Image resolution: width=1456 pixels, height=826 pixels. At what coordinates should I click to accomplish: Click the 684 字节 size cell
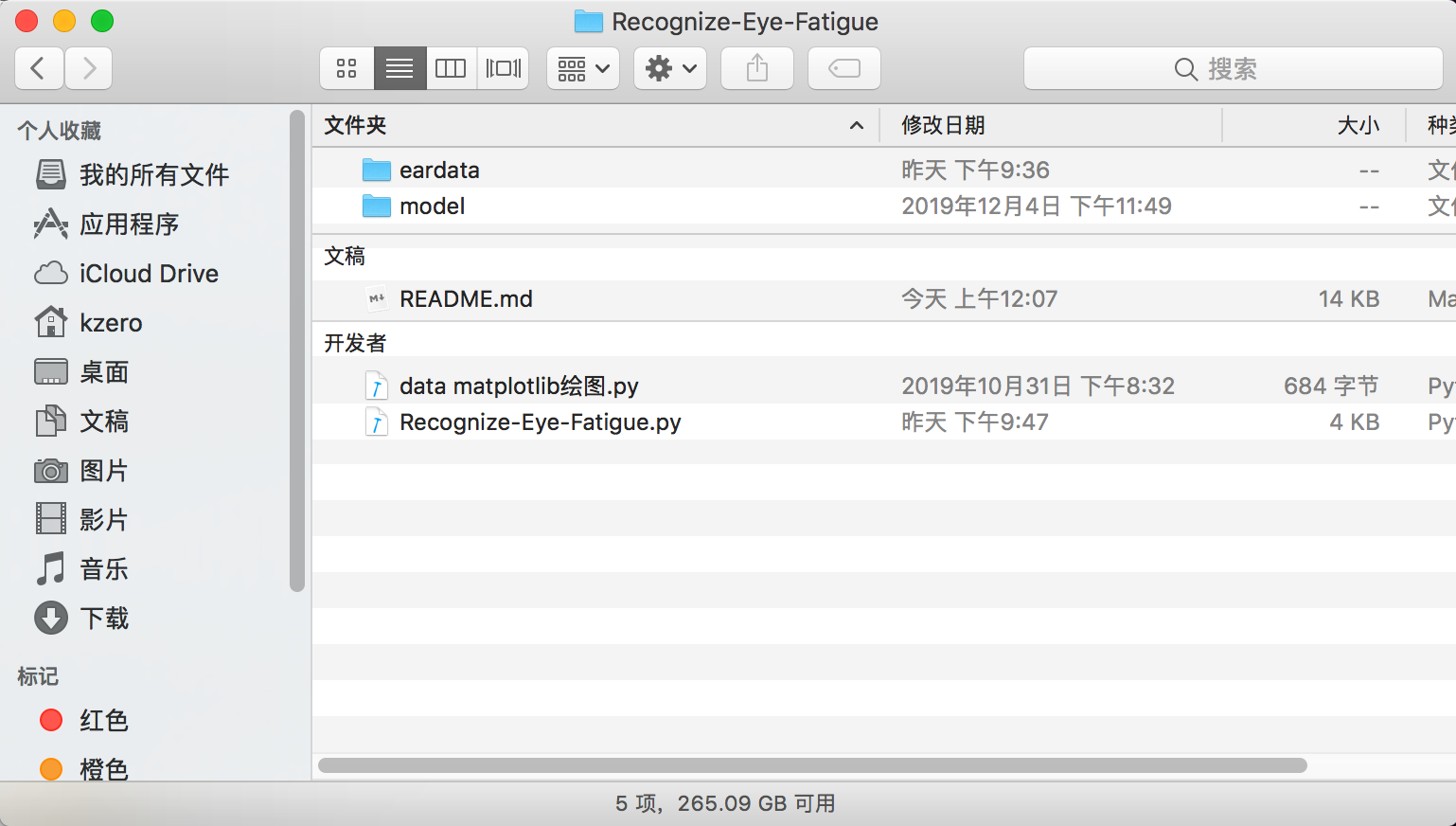tap(1331, 386)
